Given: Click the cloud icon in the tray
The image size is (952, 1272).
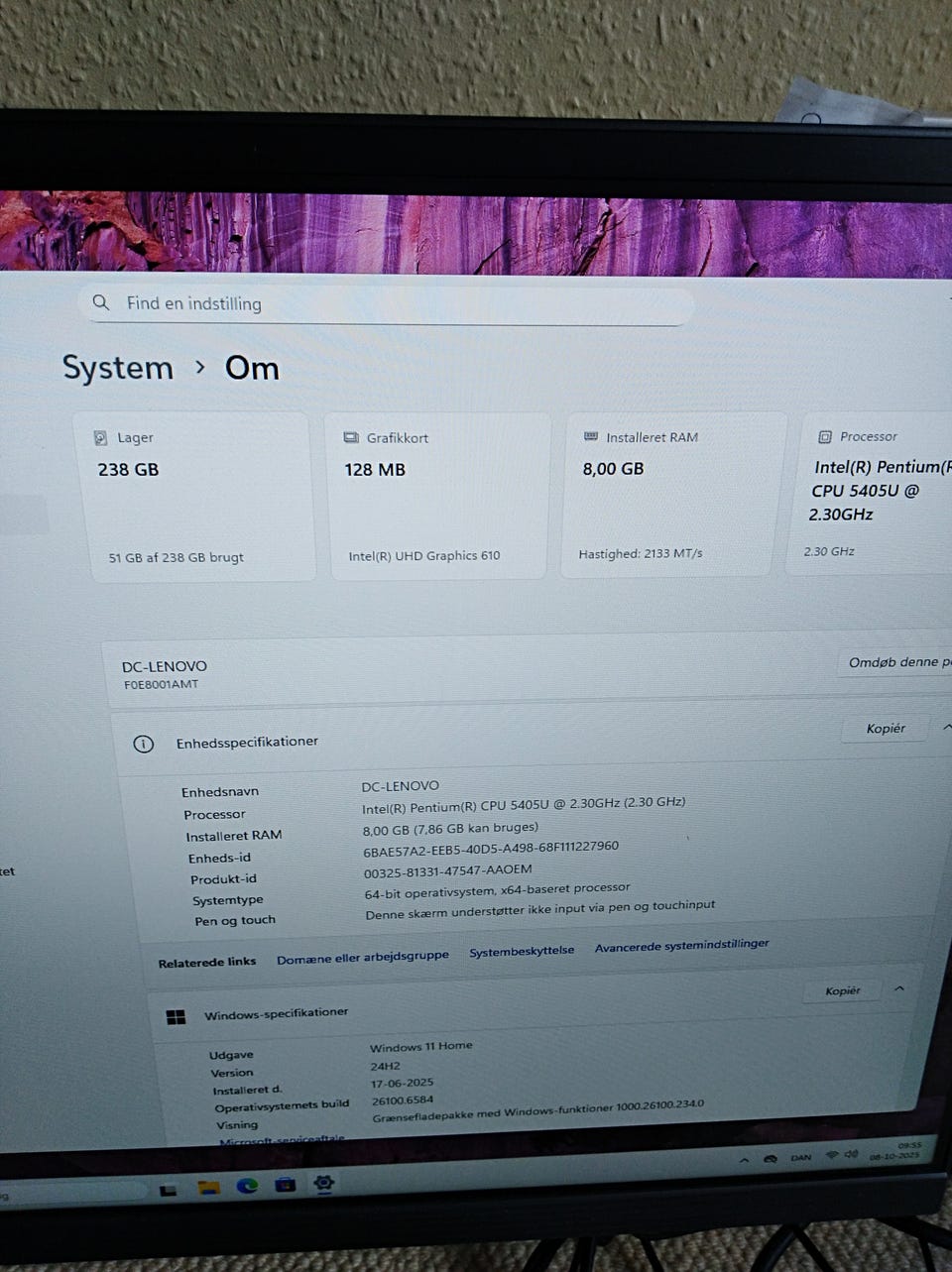Looking at the screenshot, I should tap(771, 1158).
